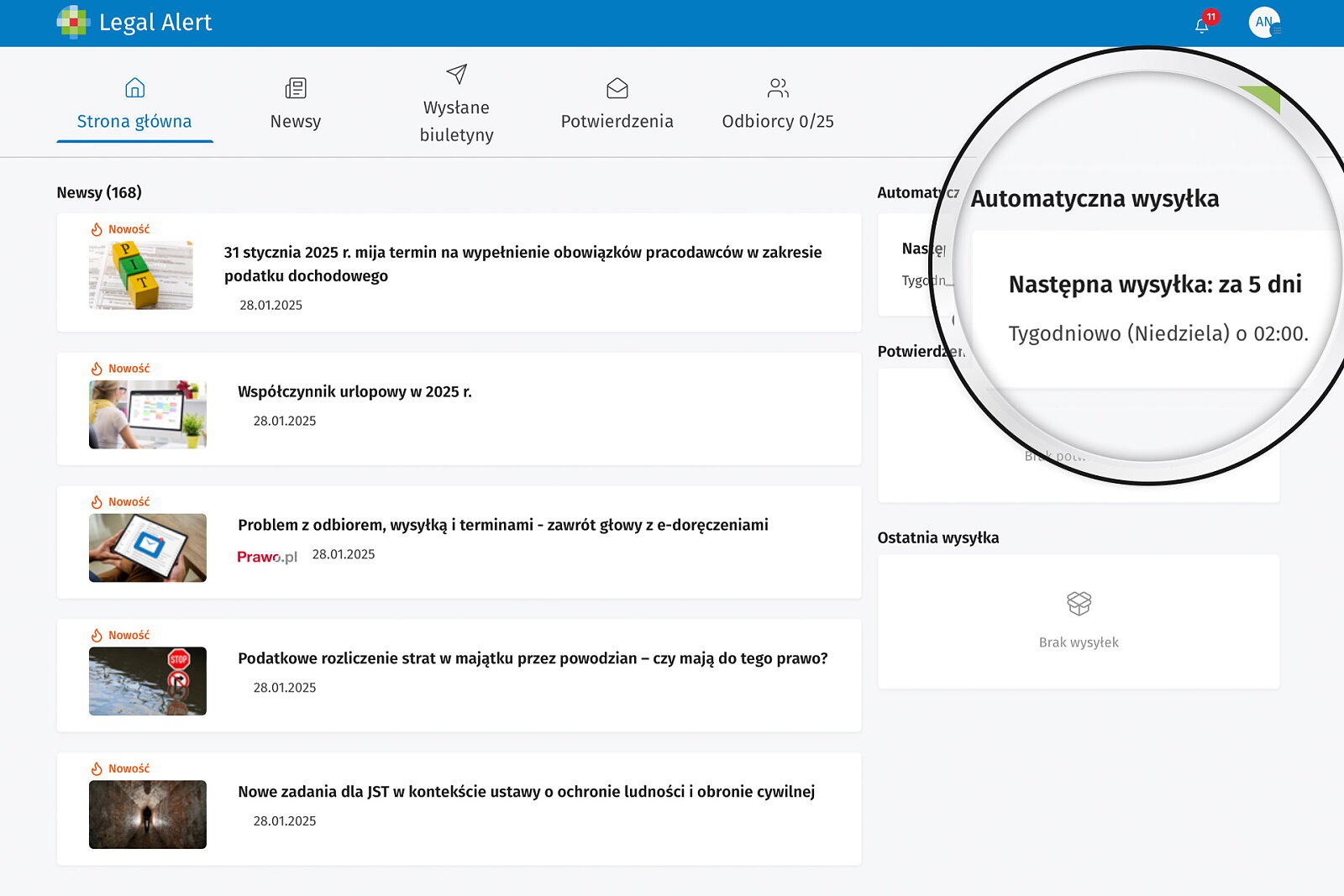Click the paper plane icon for sent bulletins
The height and width of the screenshot is (896, 1344).
[x=456, y=74]
